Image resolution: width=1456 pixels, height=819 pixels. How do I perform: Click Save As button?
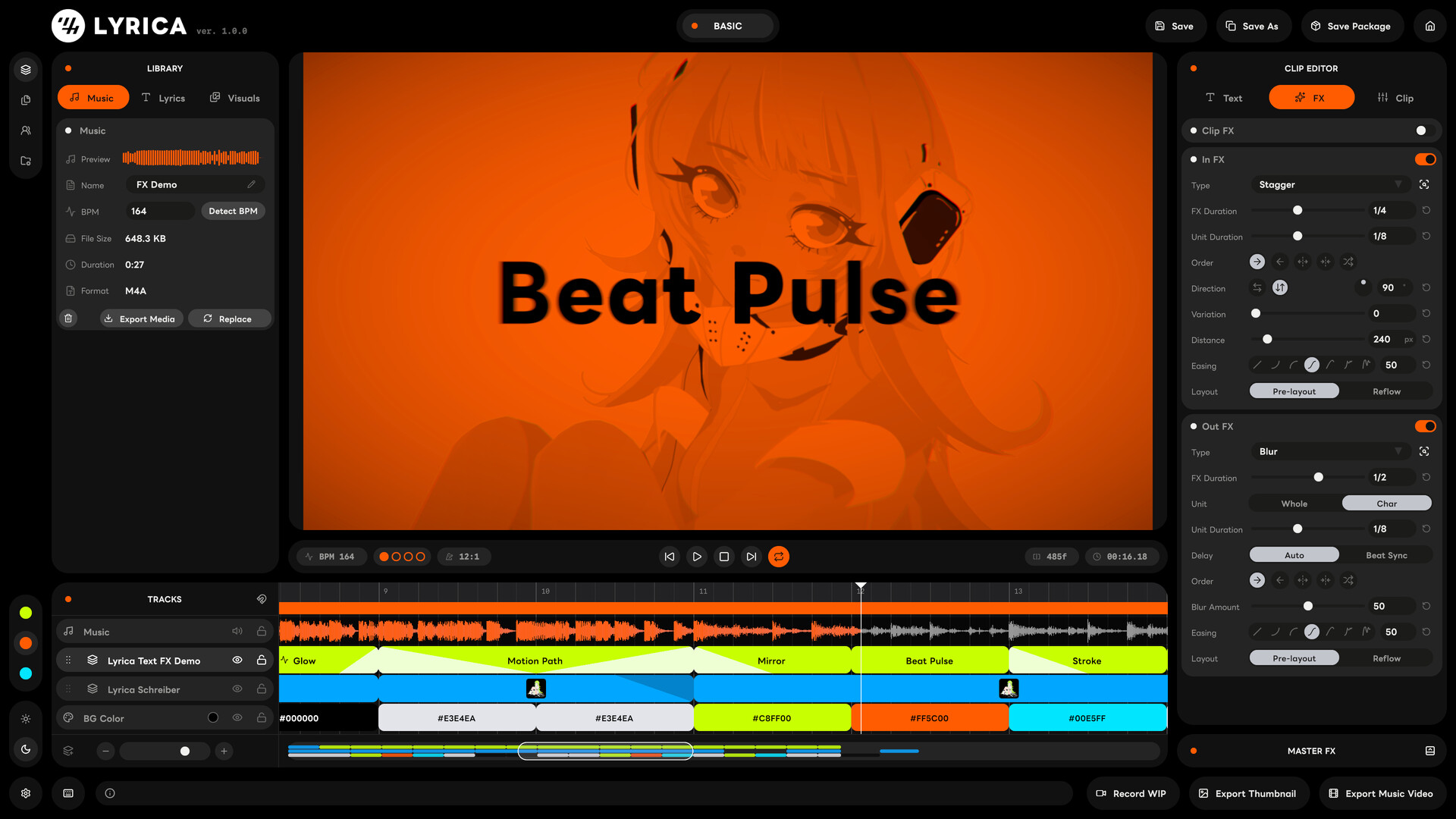click(x=1253, y=26)
